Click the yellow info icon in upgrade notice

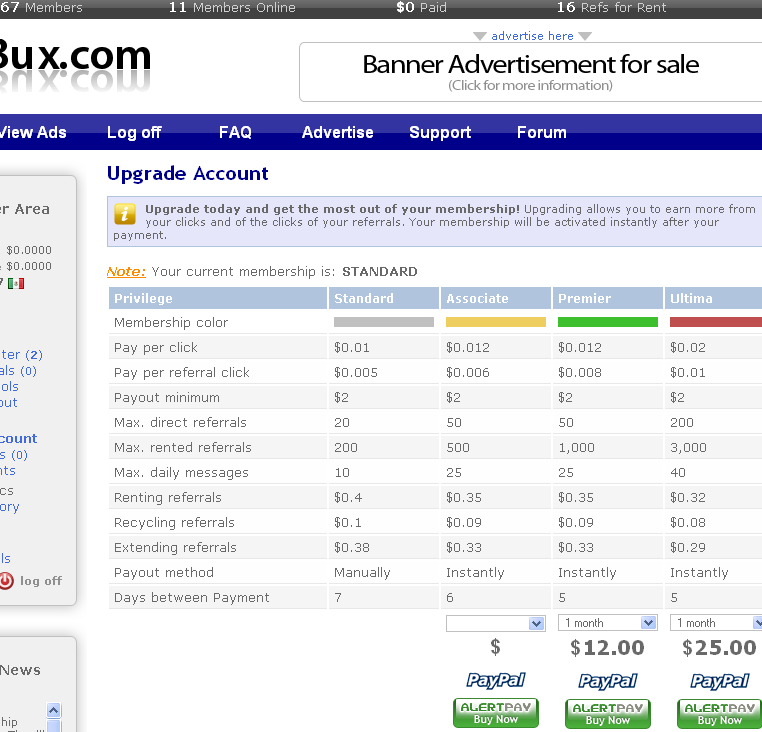pos(125,214)
